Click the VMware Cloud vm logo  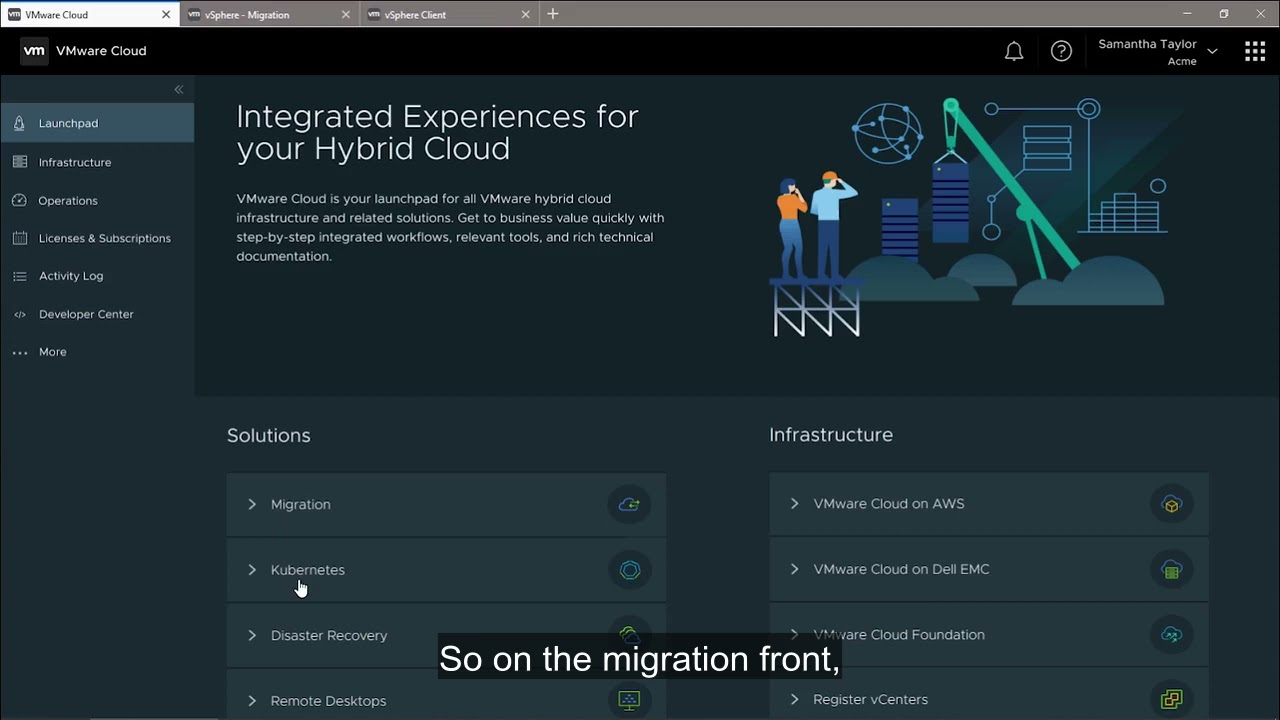pos(34,51)
